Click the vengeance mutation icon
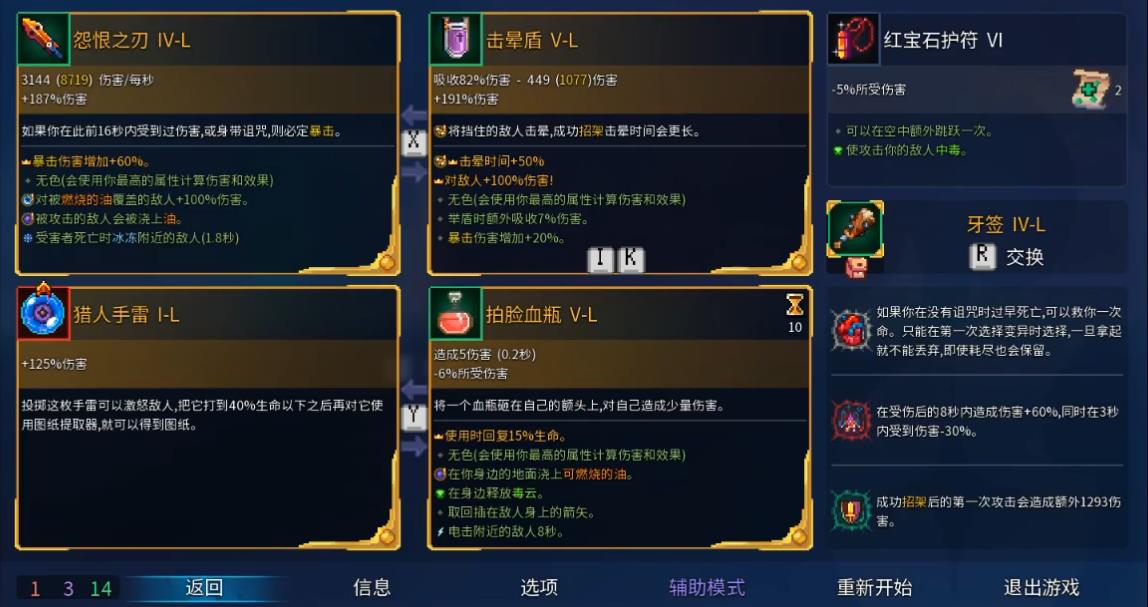Image resolution: width=1148 pixels, height=607 pixels. tap(850, 420)
